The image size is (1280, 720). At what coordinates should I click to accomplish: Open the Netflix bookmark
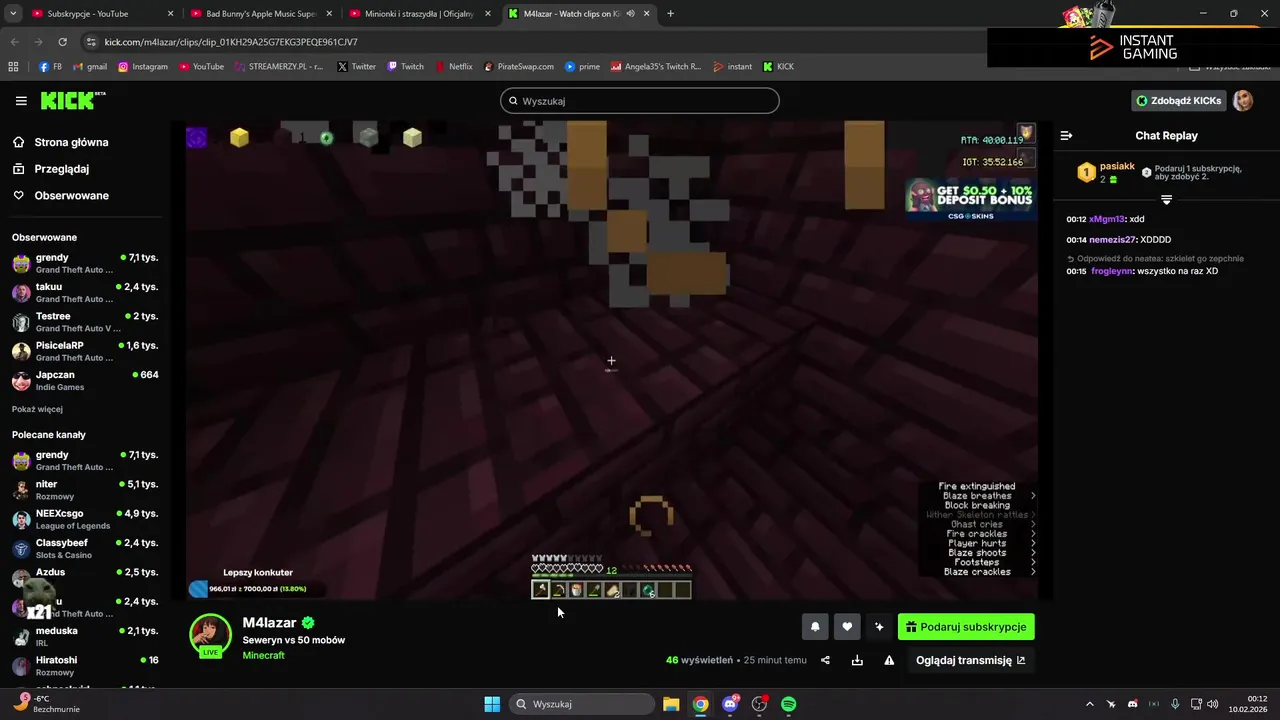point(453,66)
